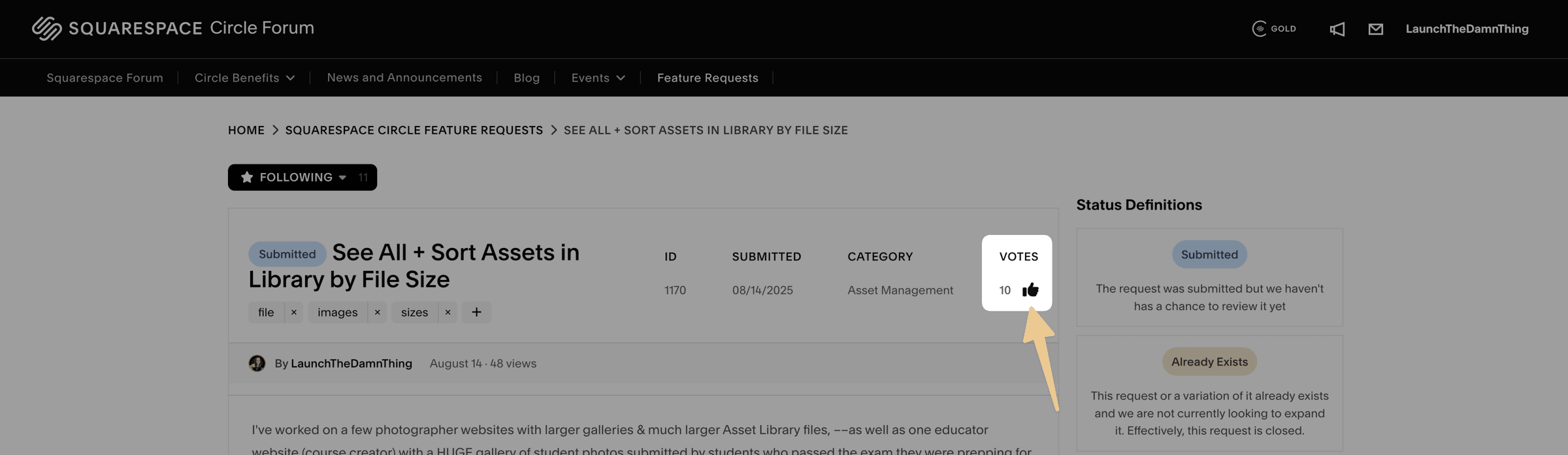Expand the Circle Benefits menu
The height and width of the screenshot is (455, 1568).
pyautogui.click(x=245, y=78)
